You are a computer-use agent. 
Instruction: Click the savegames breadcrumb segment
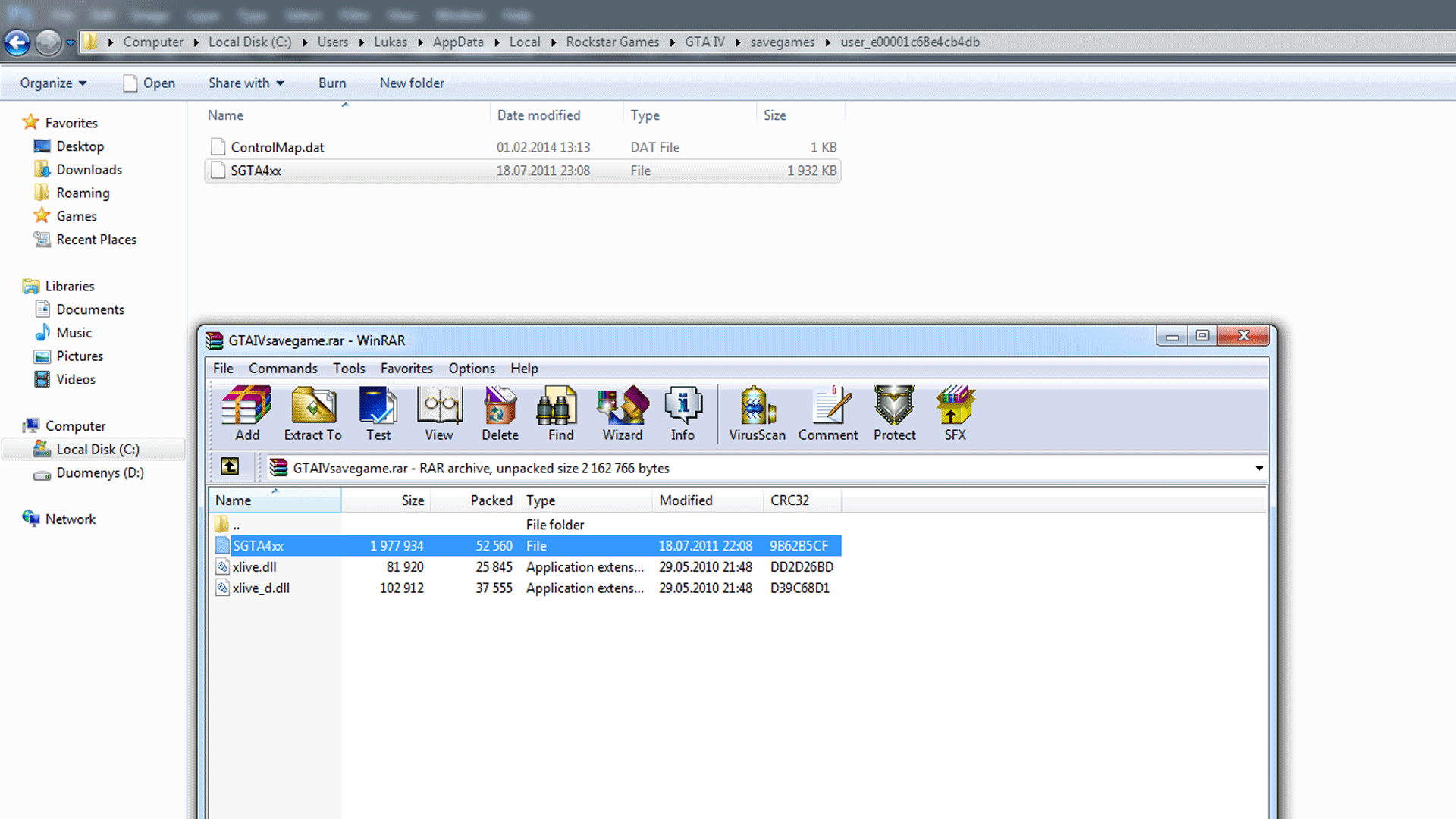coord(783,42)
